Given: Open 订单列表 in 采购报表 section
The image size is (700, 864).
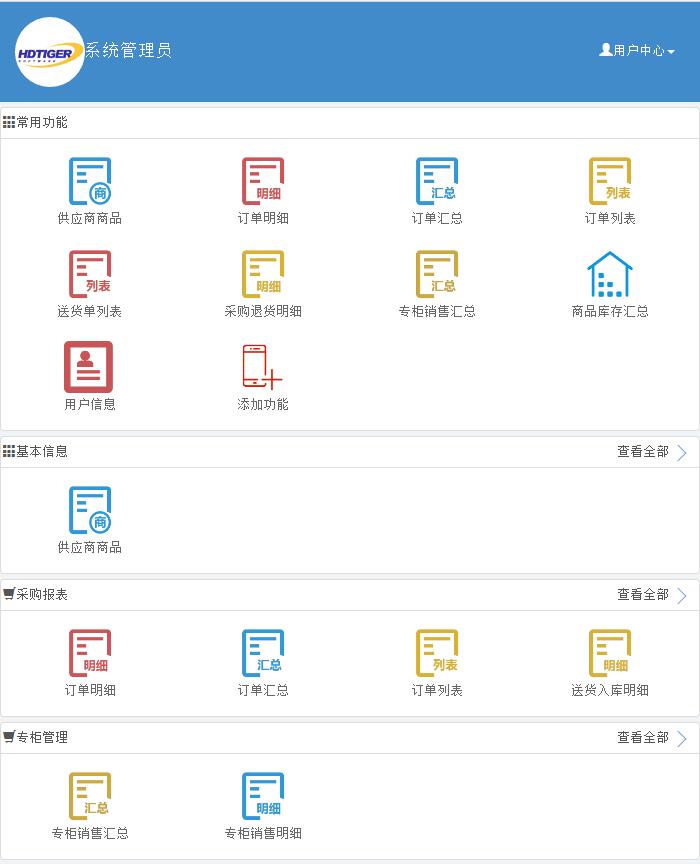Looking at the screenshot, I should coord(437,654).
